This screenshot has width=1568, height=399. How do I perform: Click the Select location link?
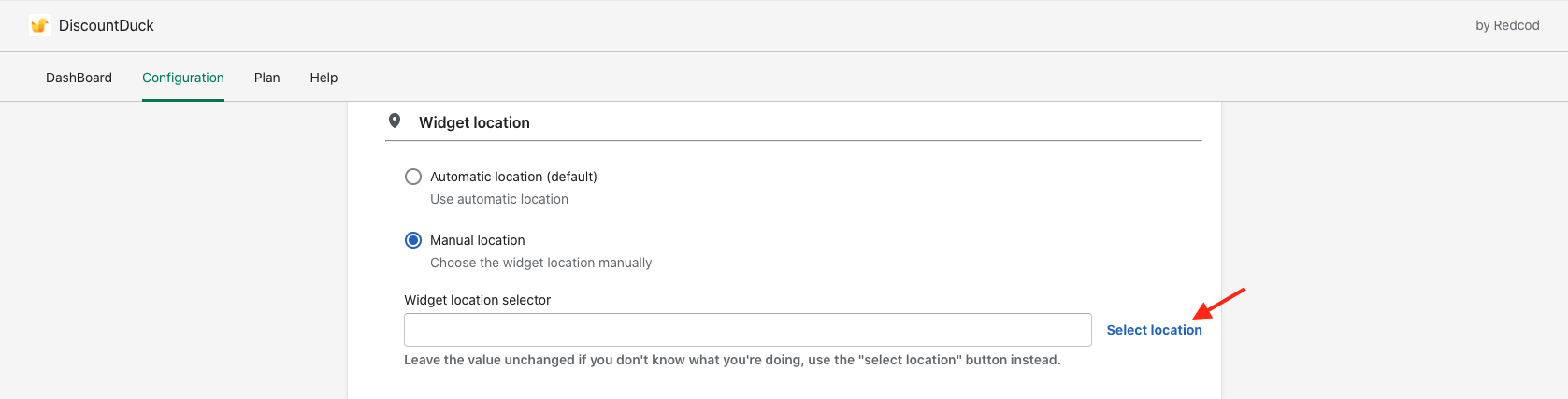coord(1154,330)
